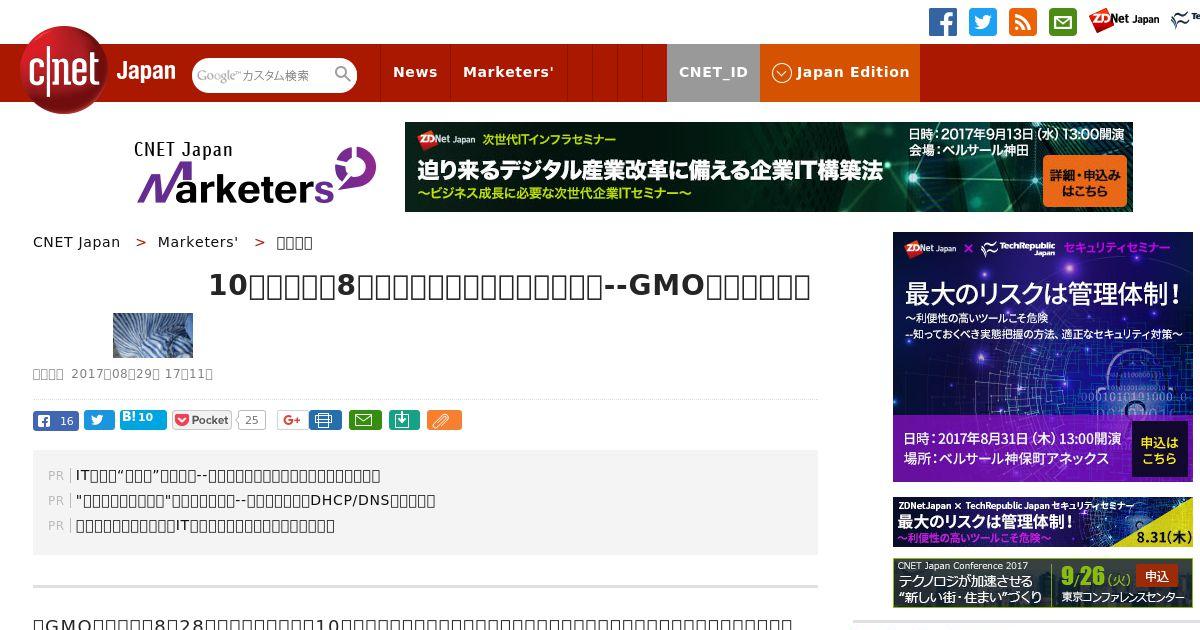This screenshot has height=630, width=1200.
Task: Open the CNET Japan Conference 2017 9/26 banner
Action: click(x=1043, y=583)
